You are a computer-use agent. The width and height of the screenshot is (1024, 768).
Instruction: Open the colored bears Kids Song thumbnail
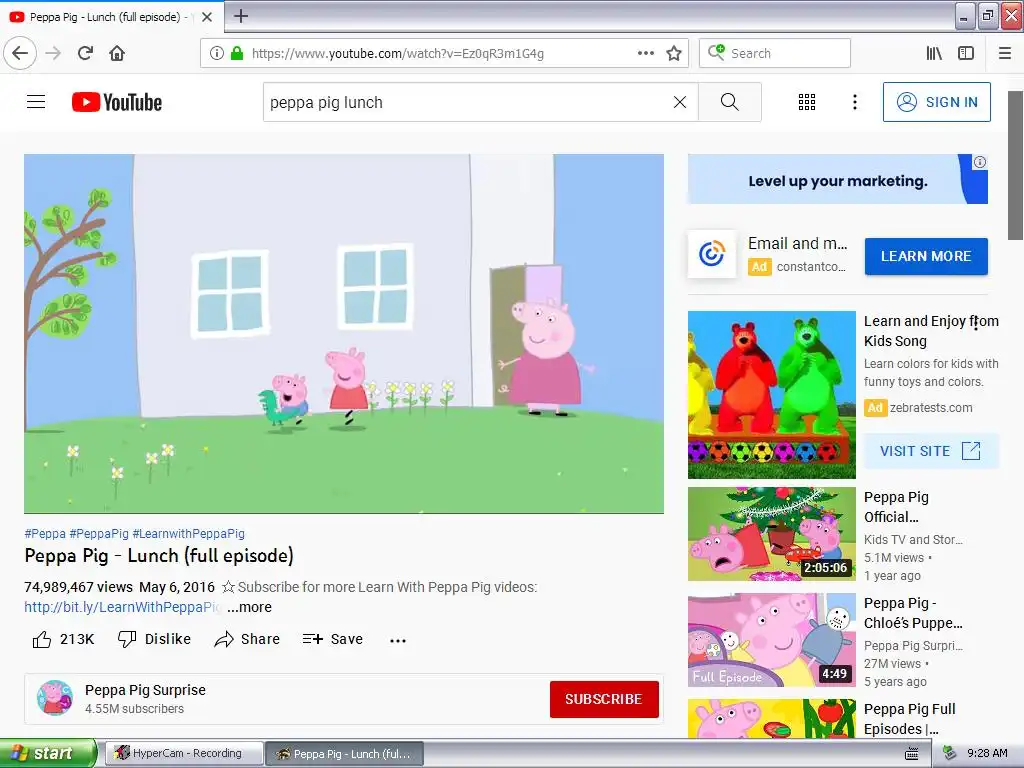point(772,394)
